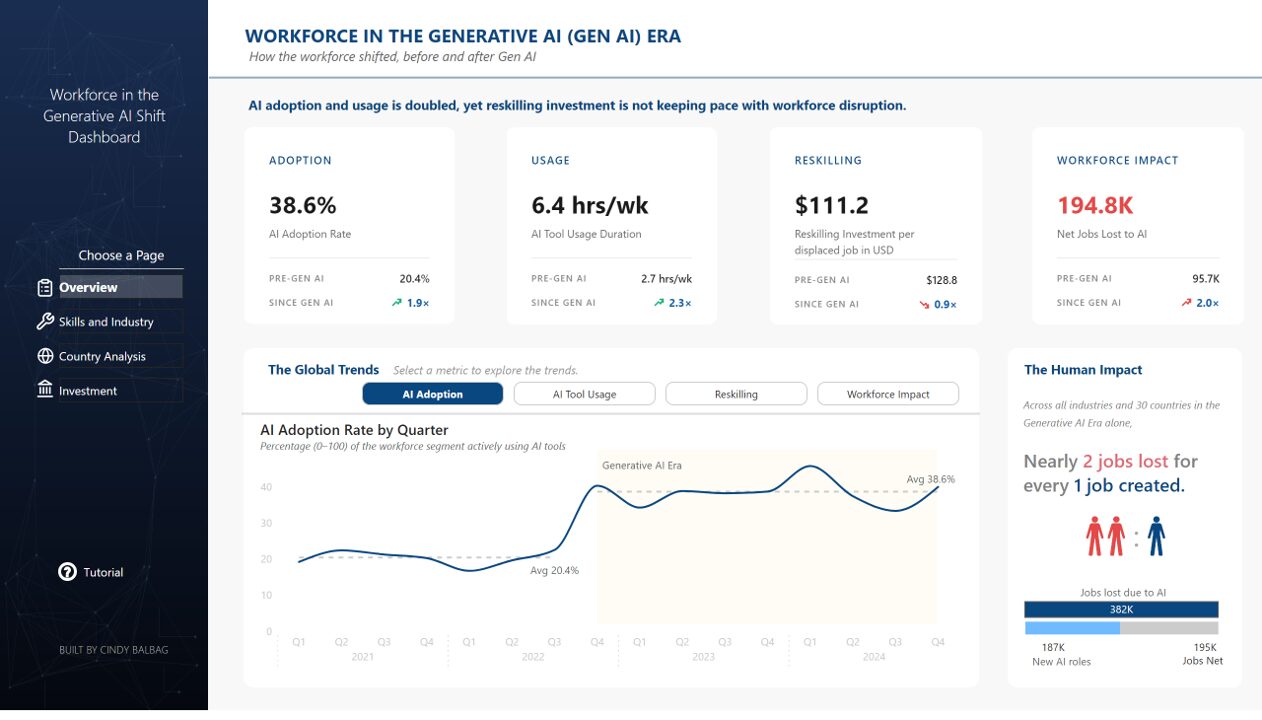Click the Investment bank building icon
1262x720 pixels.
[x=44, y=390]
